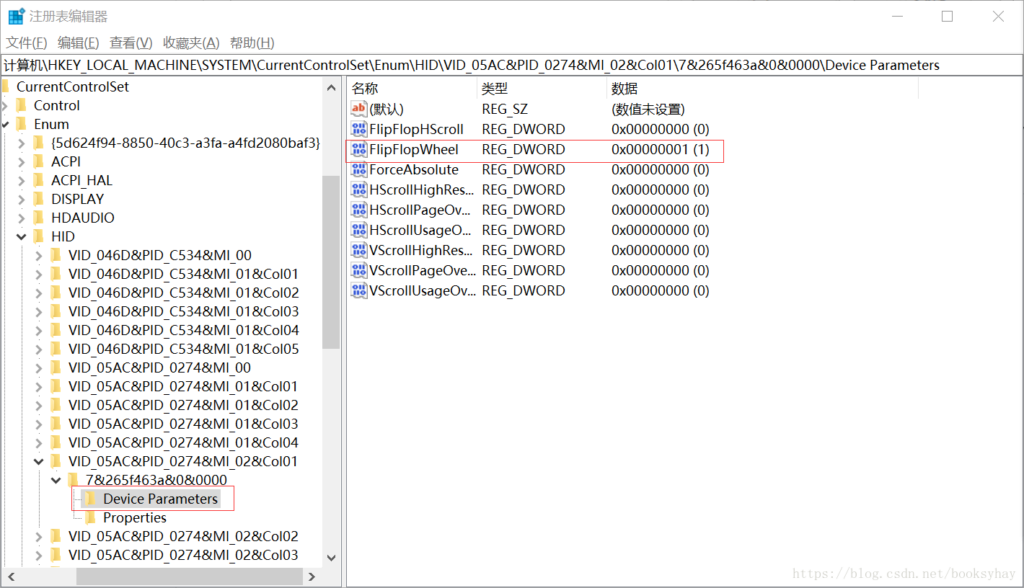The width and height of the screenshot is (1024, 588).
Task: Open the 文件(F) menu
Action: click(x=27, y=43)
